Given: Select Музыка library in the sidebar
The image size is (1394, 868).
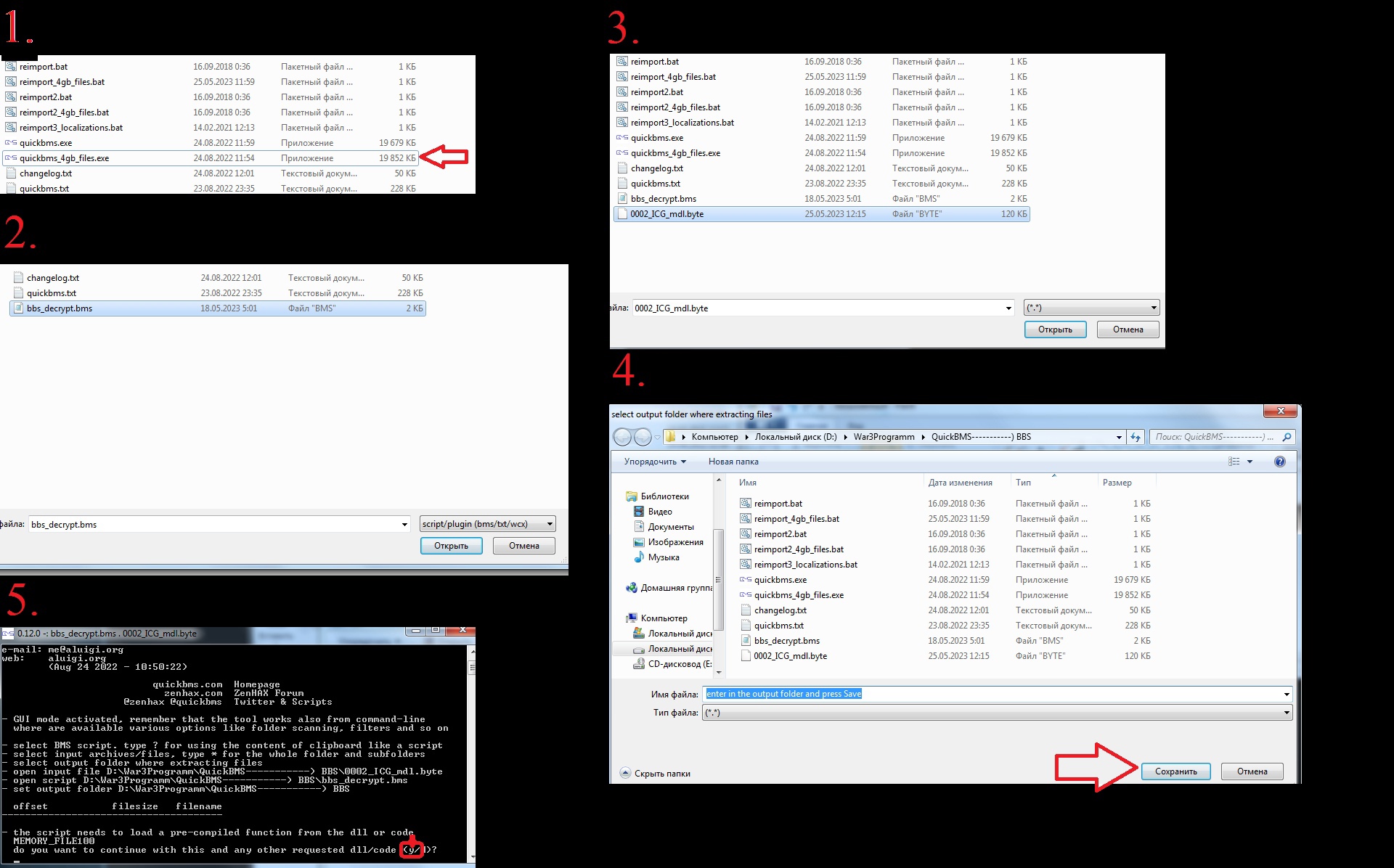Looking at the screenshot, I should click(x=663, y=557).
